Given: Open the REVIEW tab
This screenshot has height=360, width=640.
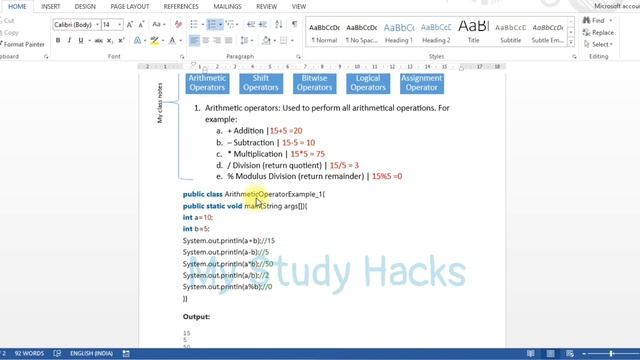Looking at the screenshot, I should point(267,7).
